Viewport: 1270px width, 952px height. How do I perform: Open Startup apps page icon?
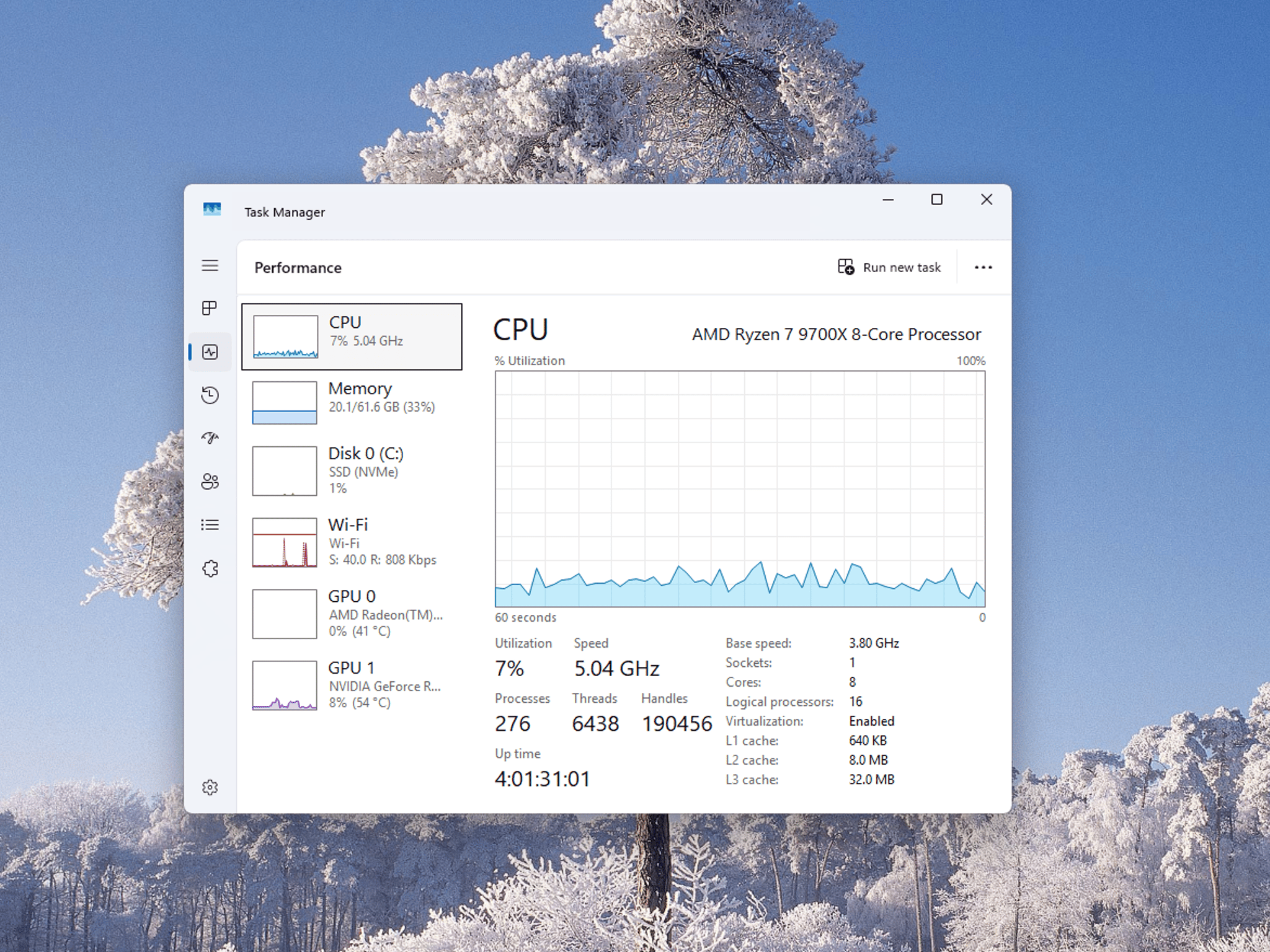[210, 438]
